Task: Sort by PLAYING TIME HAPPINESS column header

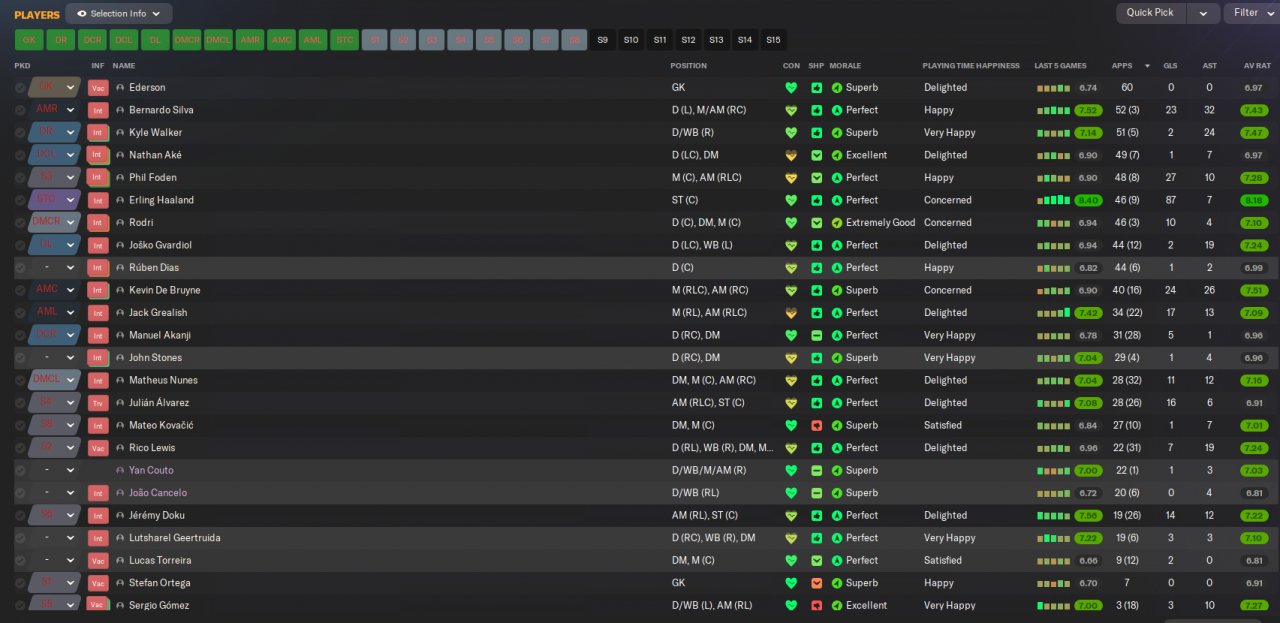Action: [x=971, y=66]
